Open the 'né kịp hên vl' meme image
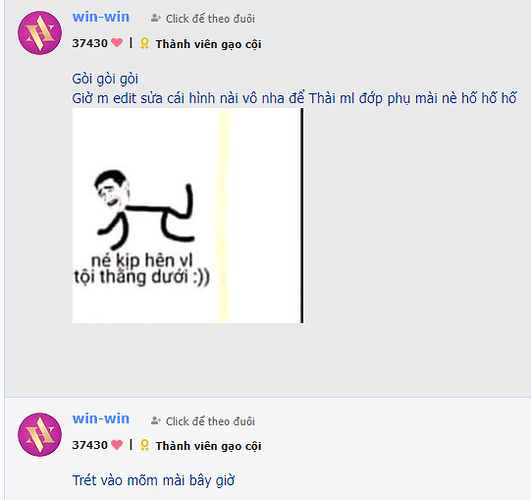 tap(188, 215)
